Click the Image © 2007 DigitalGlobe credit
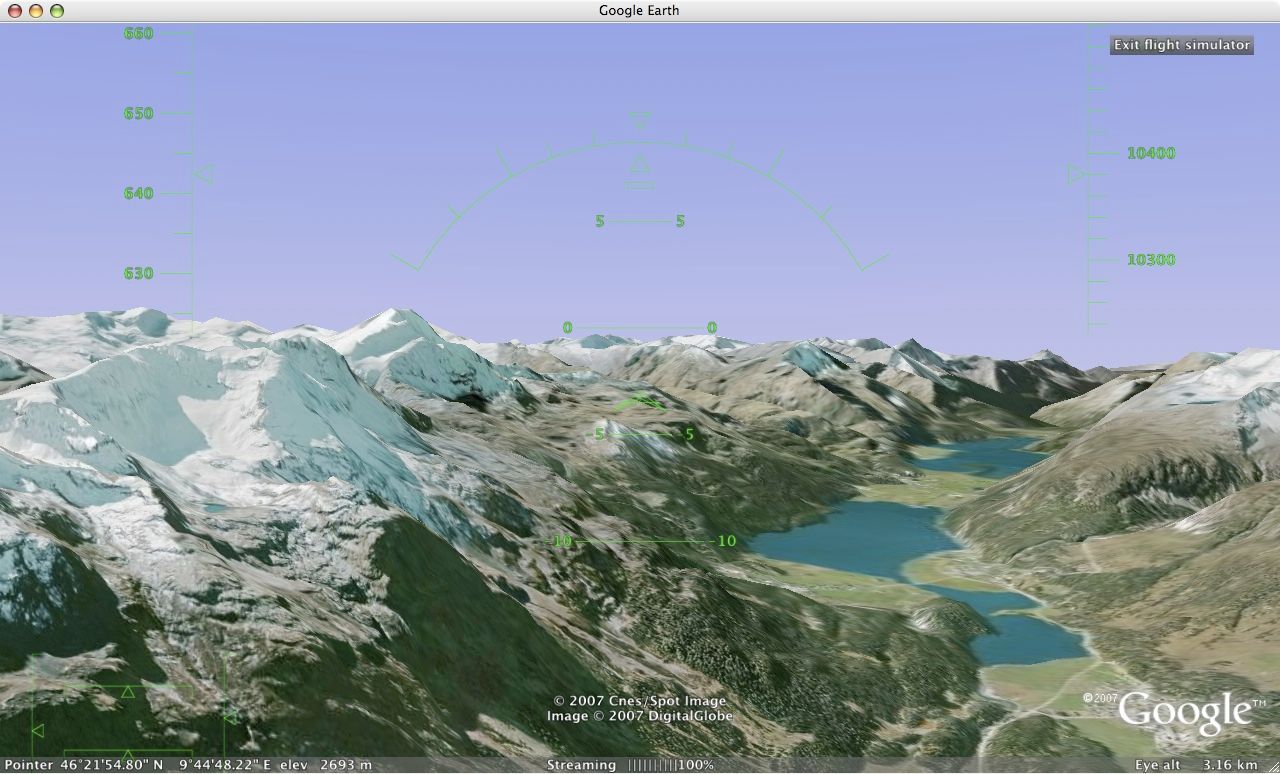Viewport: 1280px width, 774px height. 640,716
